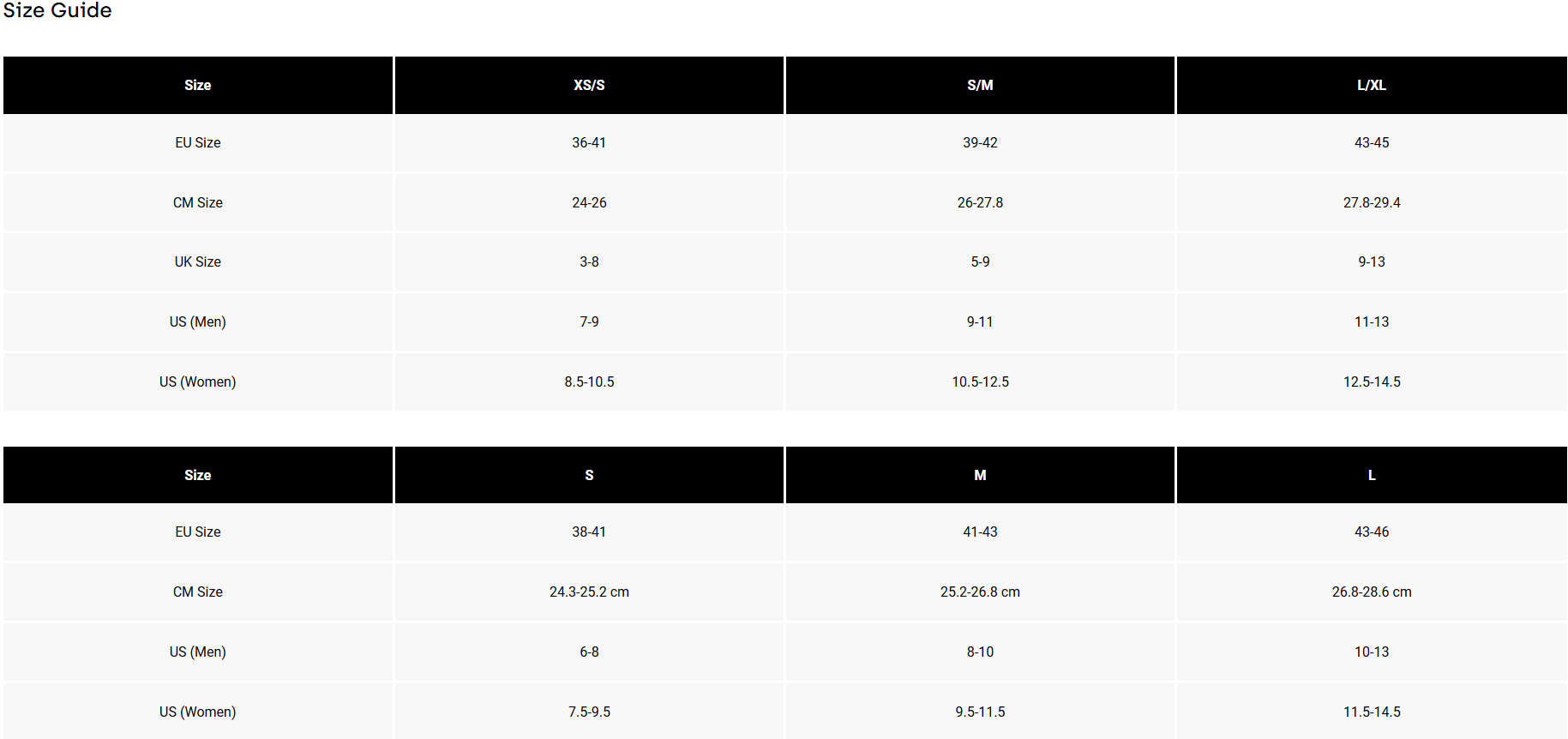Click the 9.5-11.5 US Women cell
The width and height of the screenshot is (1568, 739).
pos(980,712)
